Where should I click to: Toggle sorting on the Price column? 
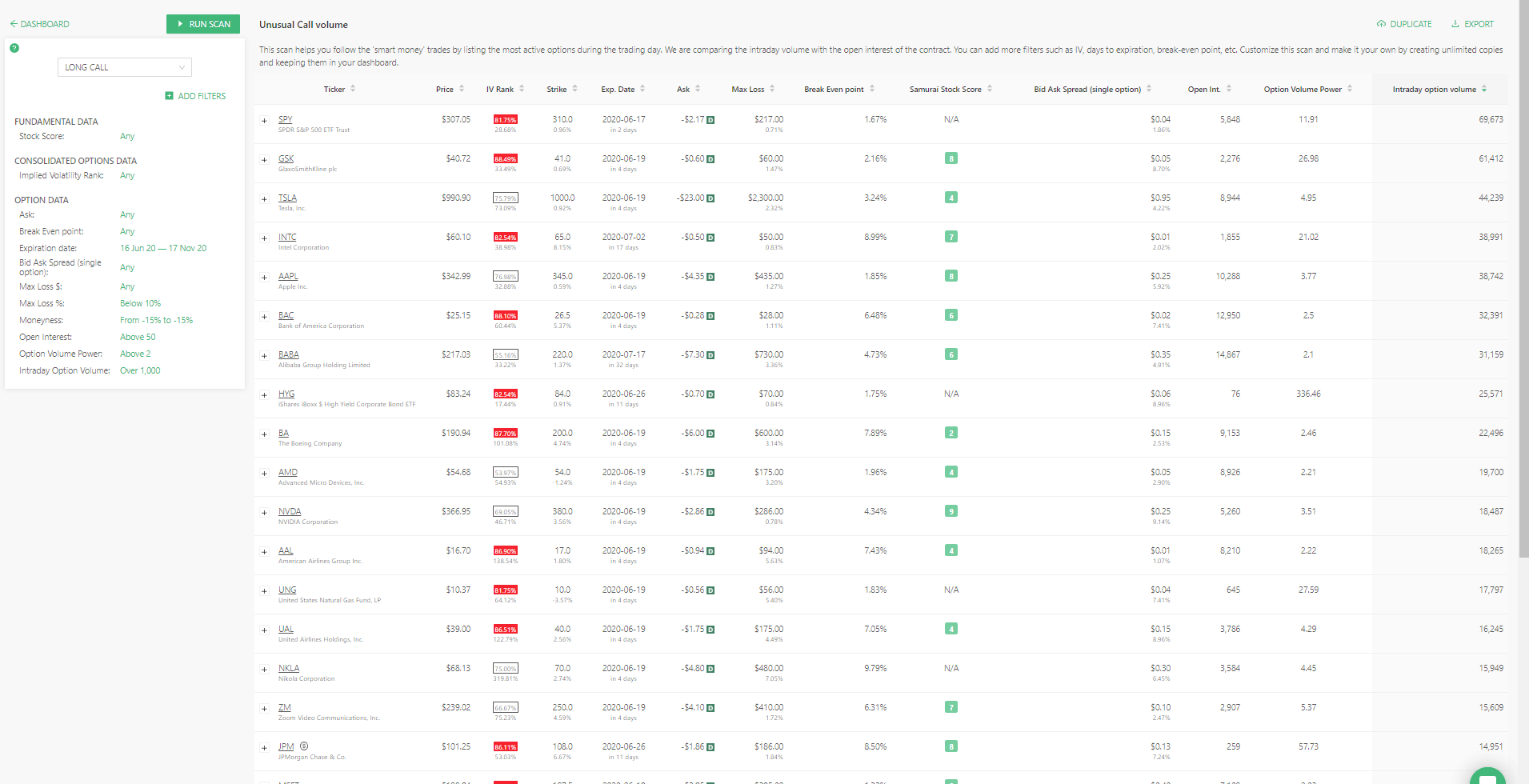[462, 89]
